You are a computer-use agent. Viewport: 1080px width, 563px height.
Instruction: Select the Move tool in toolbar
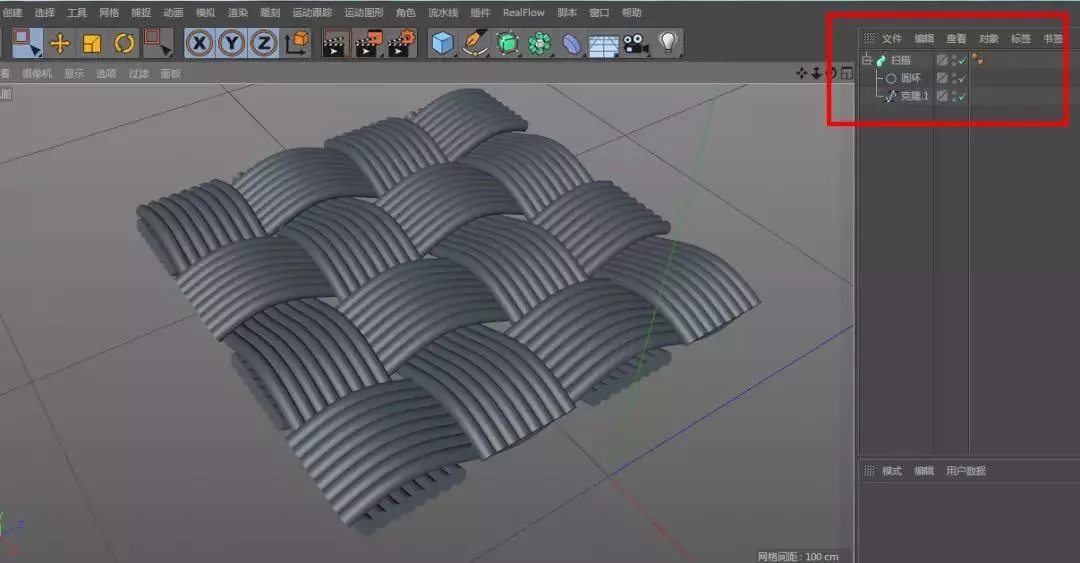(x=60, y=43)
